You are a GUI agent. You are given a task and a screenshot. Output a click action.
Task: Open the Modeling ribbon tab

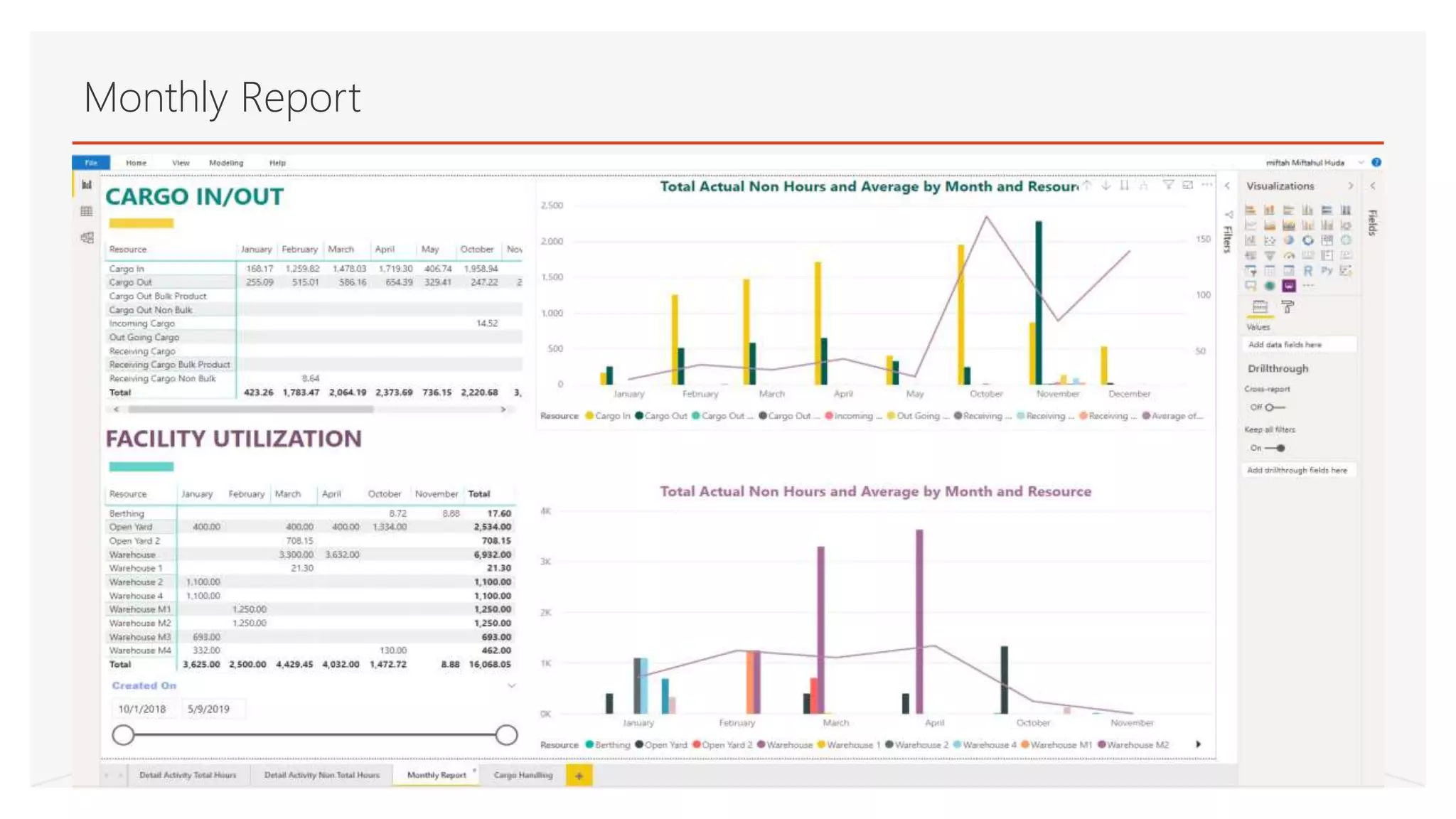(226, 163)
